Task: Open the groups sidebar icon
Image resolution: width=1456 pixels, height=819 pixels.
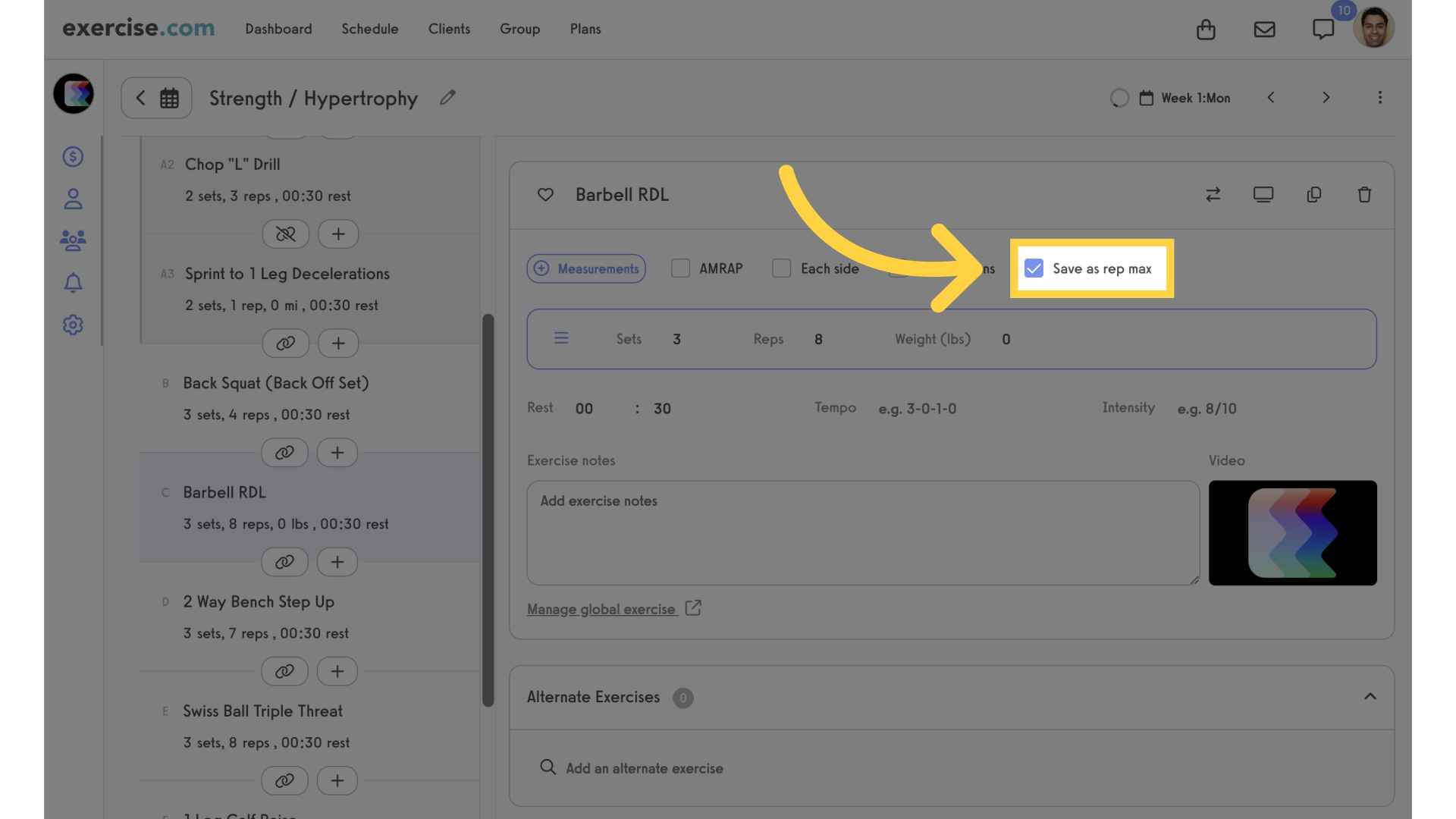Action: (73, 240)
